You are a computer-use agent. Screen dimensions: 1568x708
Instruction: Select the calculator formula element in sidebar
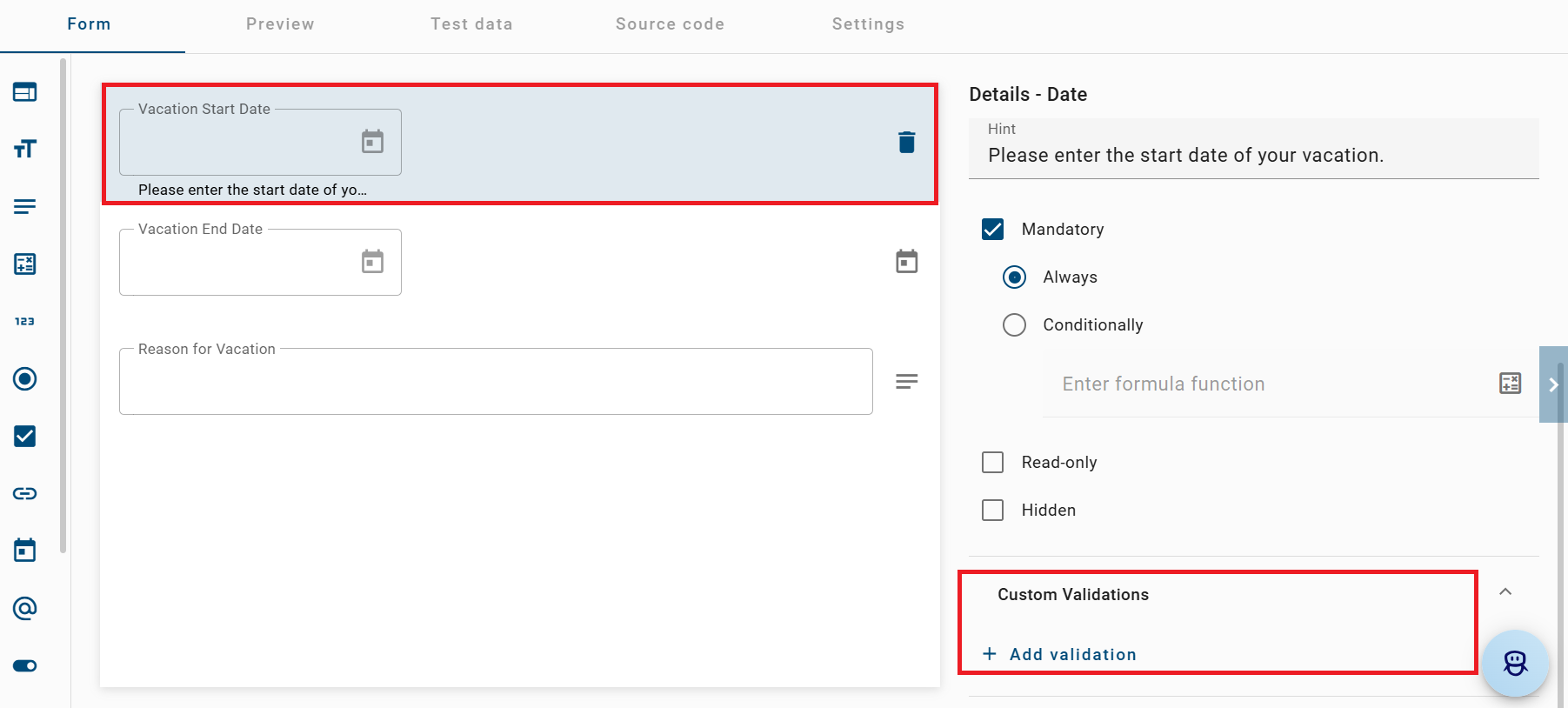tap(24, 264)
